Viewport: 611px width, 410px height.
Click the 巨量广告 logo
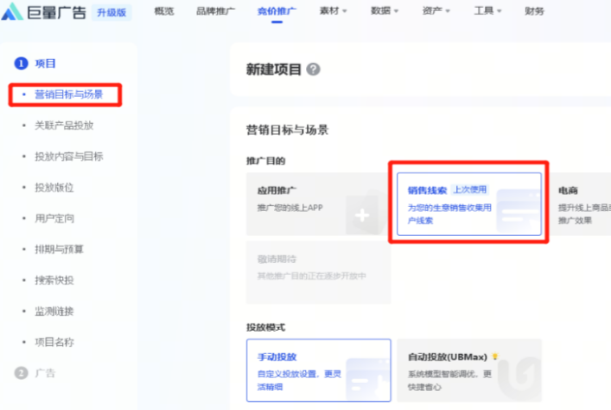pyautogui.click(x=45, y=13)
